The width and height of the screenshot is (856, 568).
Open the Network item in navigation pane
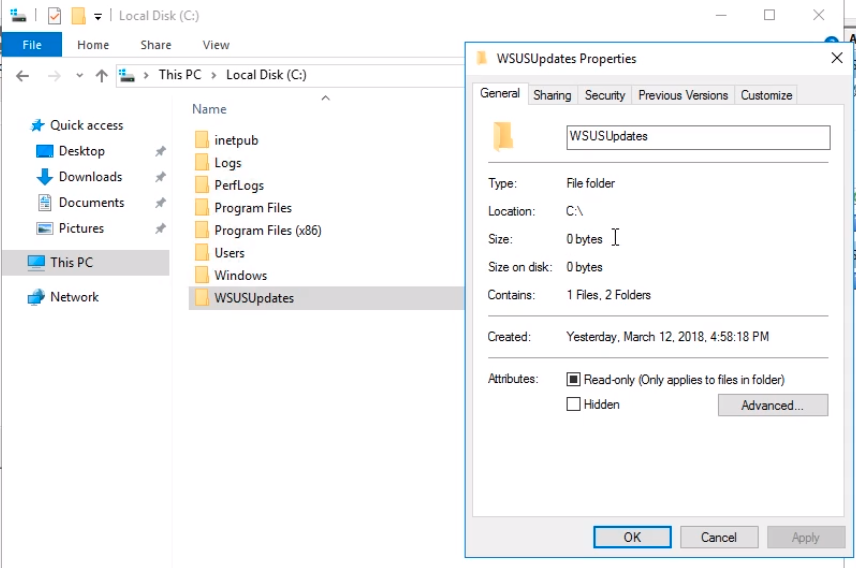[74, 297]
